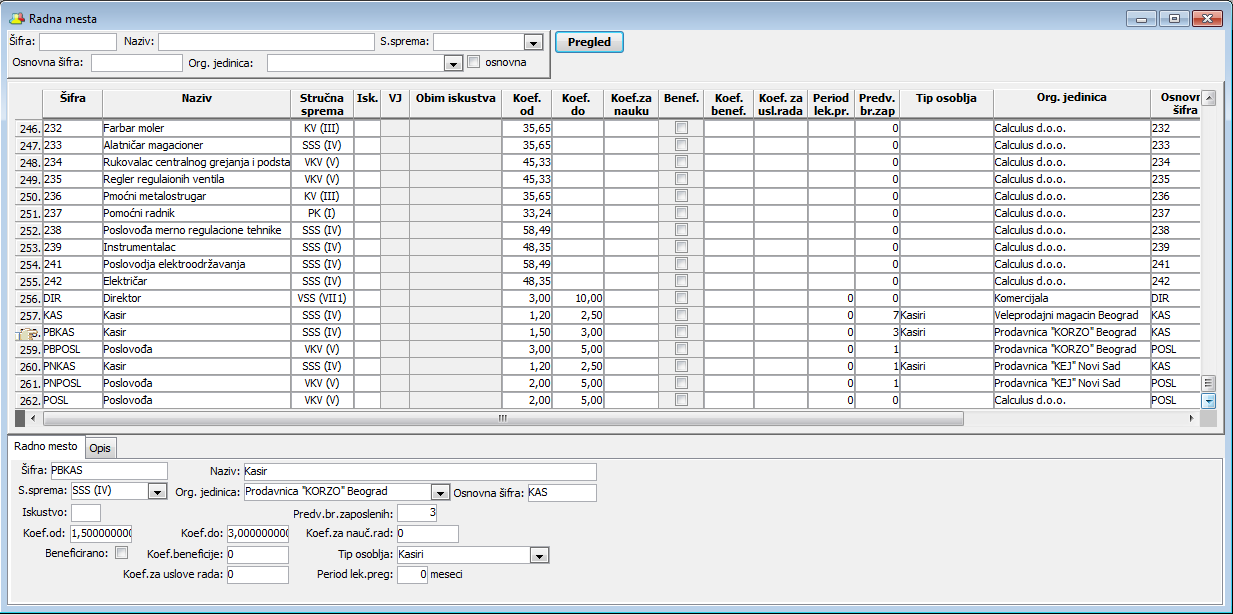Click the horizontal scrollbar thumb below the grid

pyautogui.click(x=500, y=418)
